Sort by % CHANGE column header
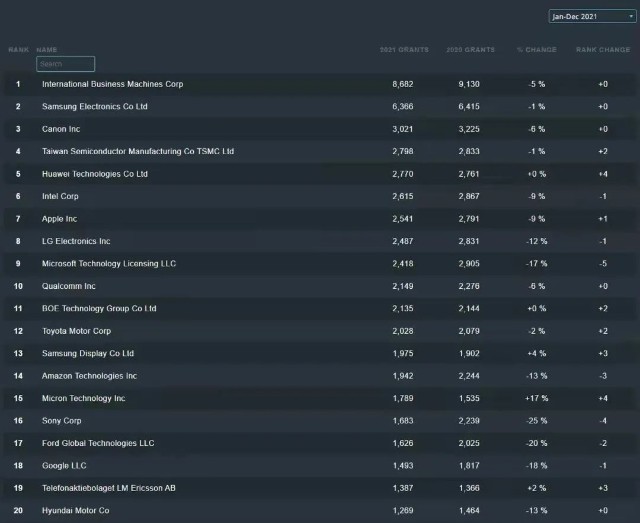Screen dimensions: 640x523 pos(536,49)
